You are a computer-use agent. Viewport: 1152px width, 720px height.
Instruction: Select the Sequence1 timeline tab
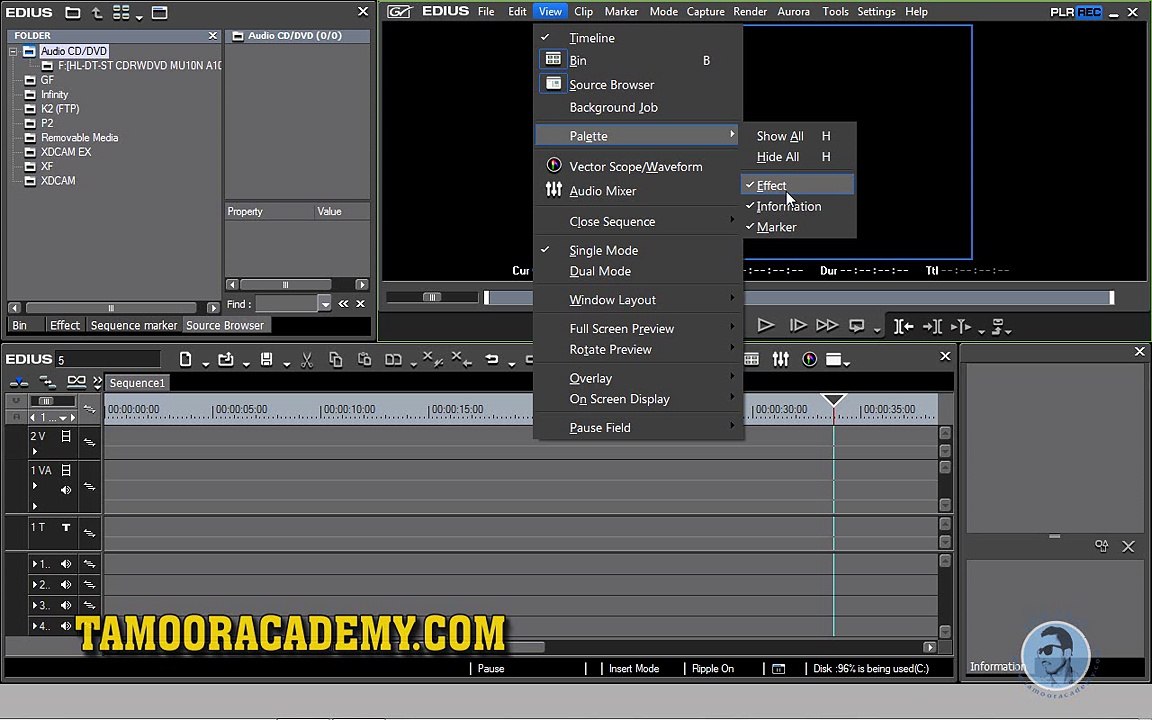tap(137, 383)
